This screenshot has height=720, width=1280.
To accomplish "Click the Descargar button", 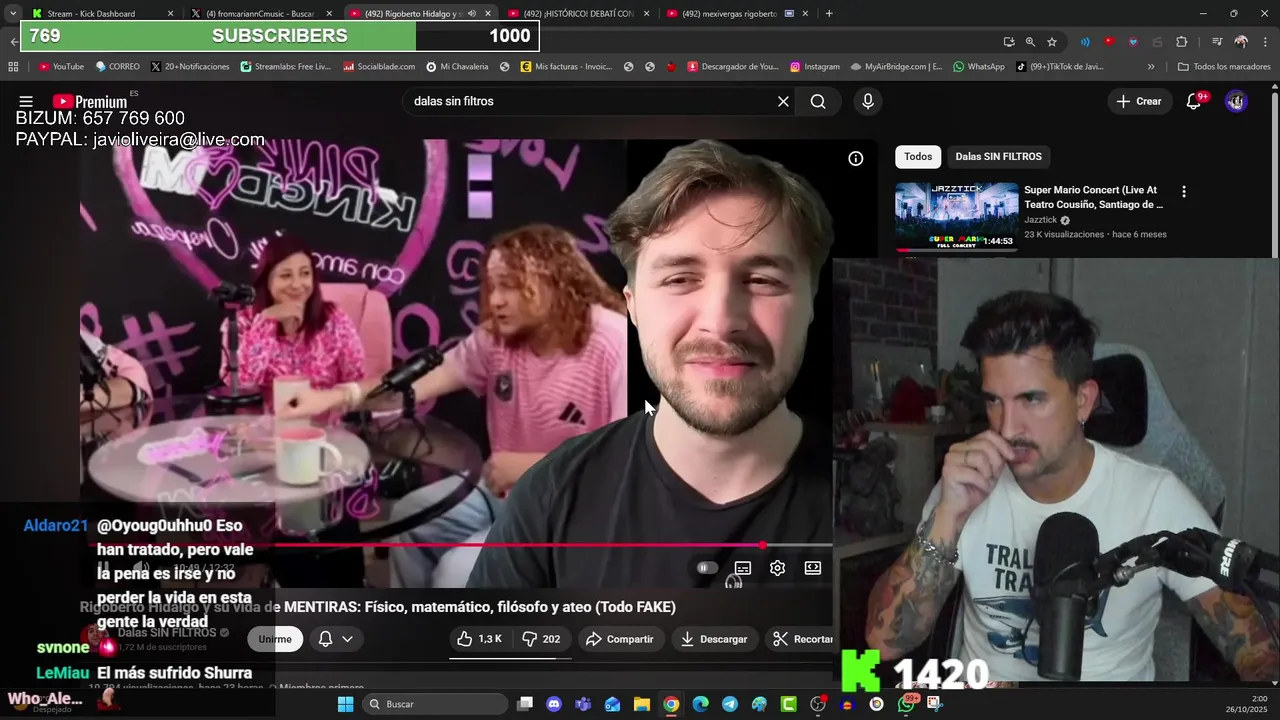I will pyautogui.click(x=714, y=639).
